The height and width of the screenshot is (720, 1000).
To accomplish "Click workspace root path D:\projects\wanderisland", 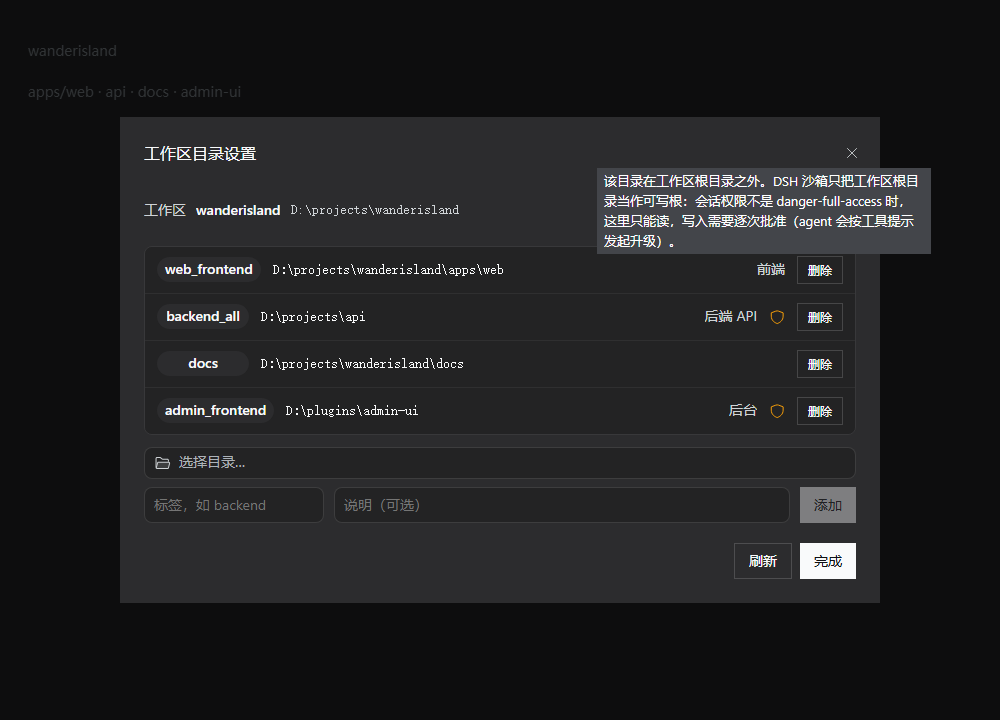I will (374, 210).
